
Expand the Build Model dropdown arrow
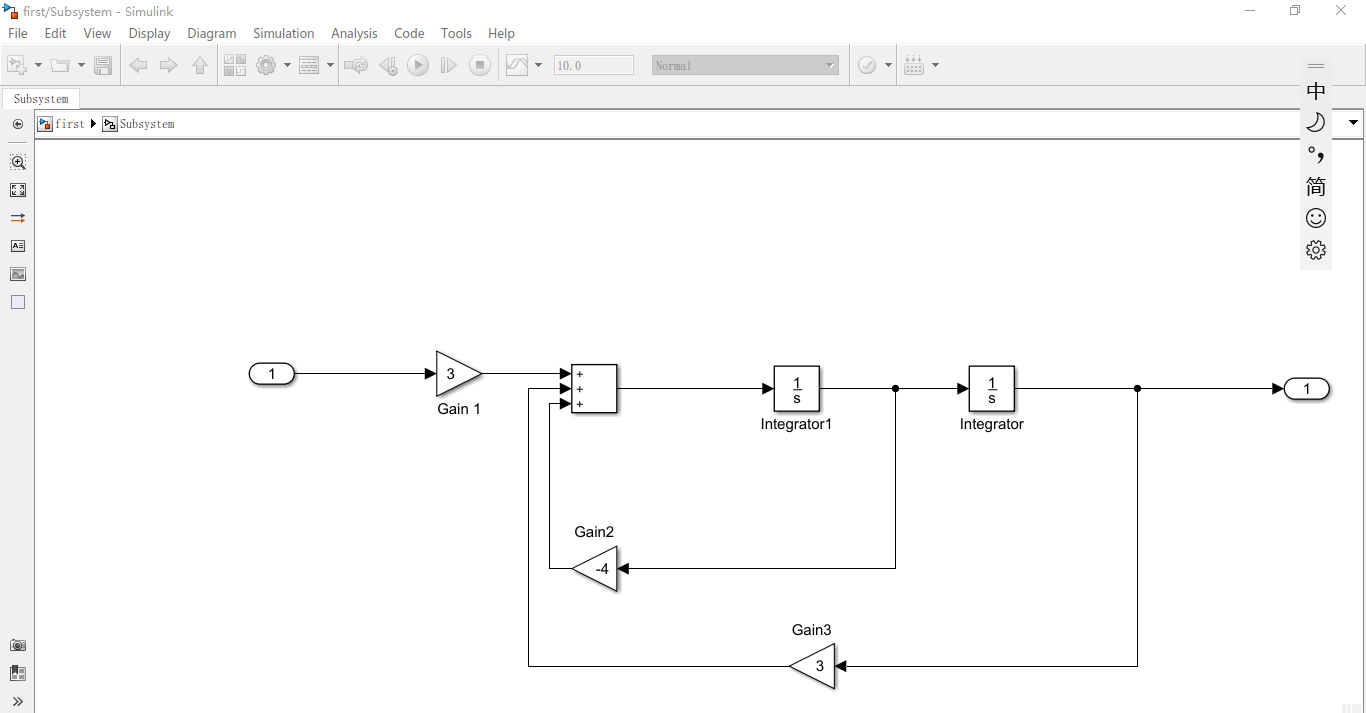click(935, 65)
